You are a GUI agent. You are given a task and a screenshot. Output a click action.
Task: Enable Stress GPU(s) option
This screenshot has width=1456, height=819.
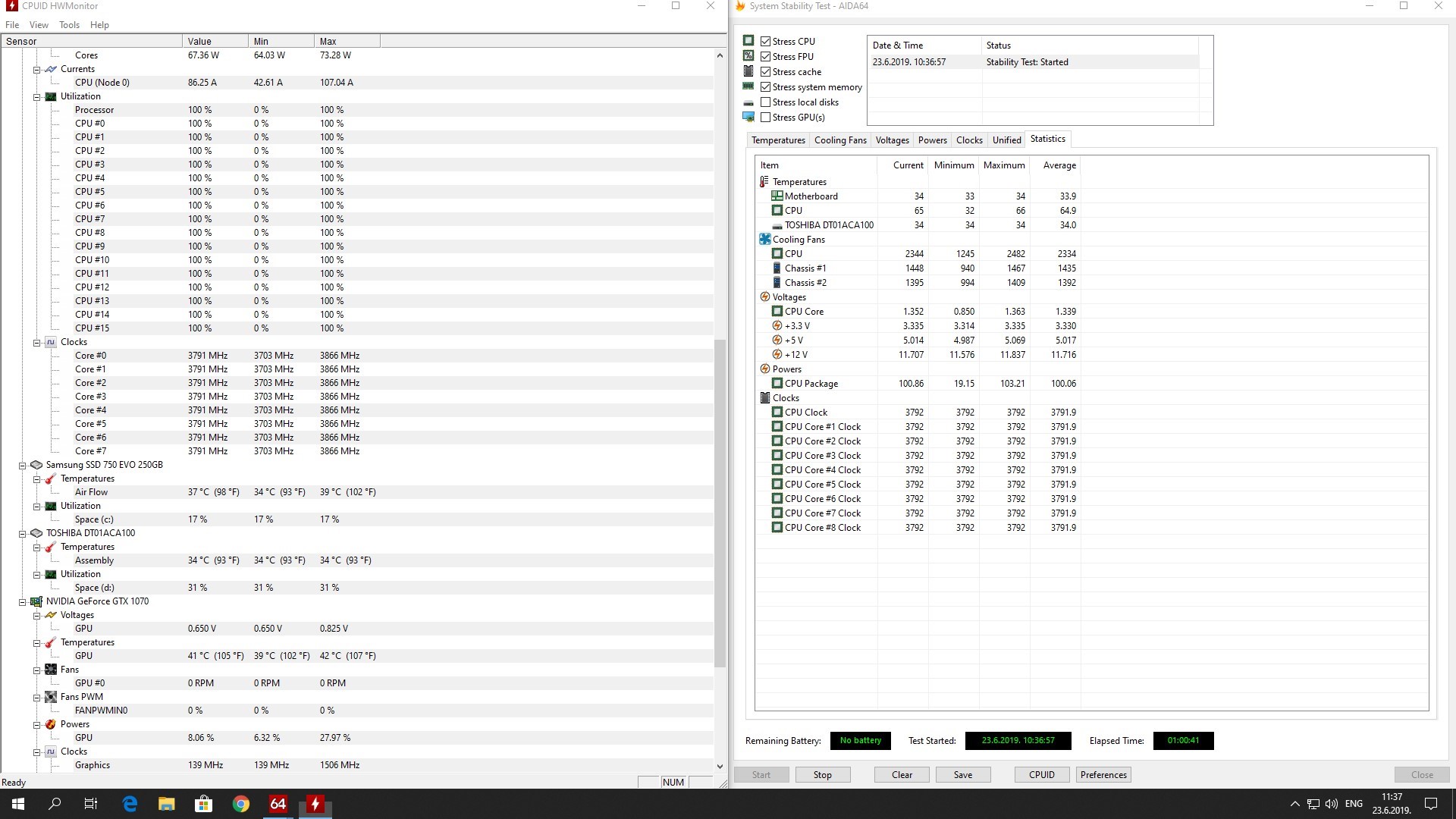point(766,118)
